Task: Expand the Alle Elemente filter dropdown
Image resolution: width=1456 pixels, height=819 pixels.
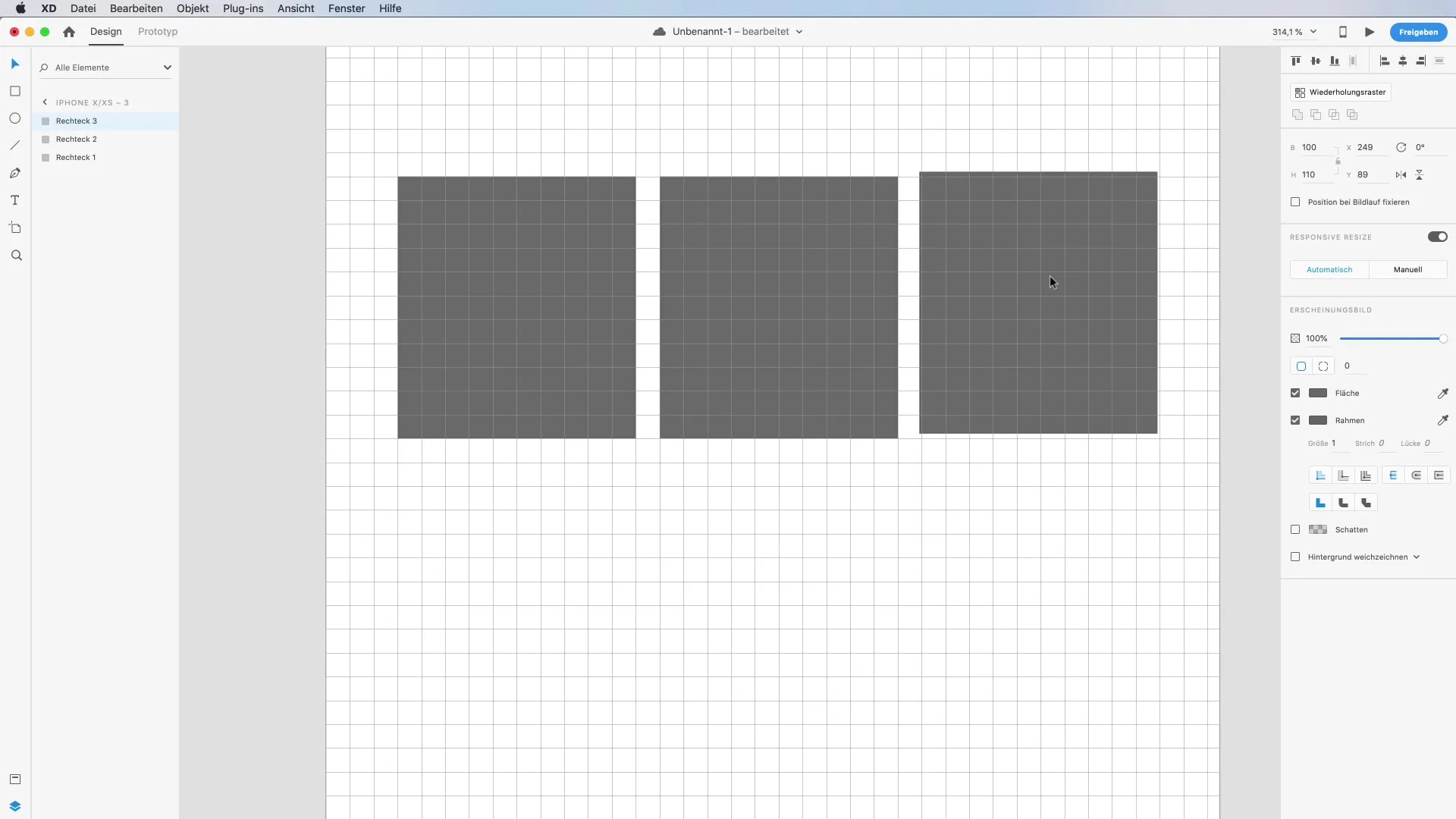Action: coord(167,67)
